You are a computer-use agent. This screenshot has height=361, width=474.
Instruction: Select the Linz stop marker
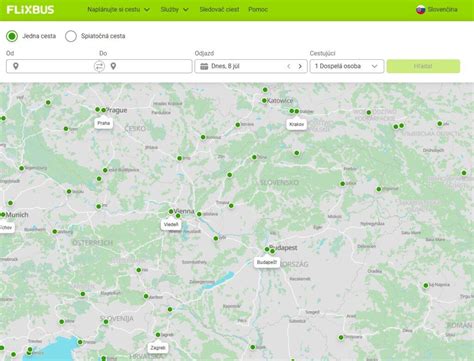click(98, 206)
